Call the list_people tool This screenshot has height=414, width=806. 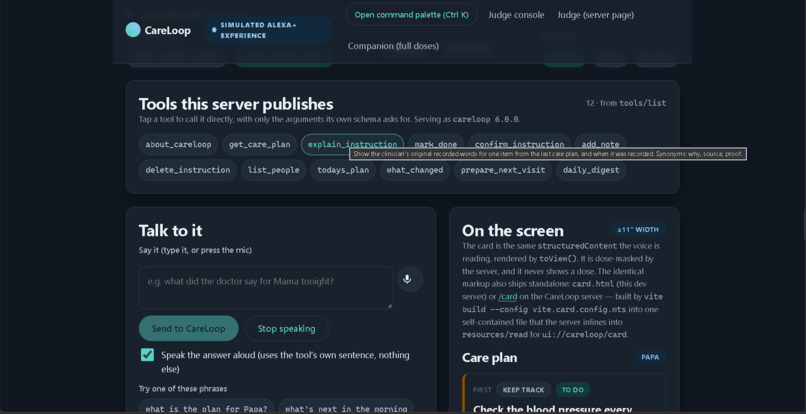tap(273, 170)
